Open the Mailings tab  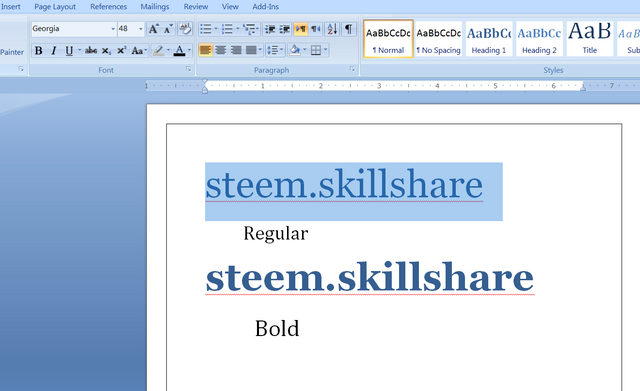pos(154,7)
